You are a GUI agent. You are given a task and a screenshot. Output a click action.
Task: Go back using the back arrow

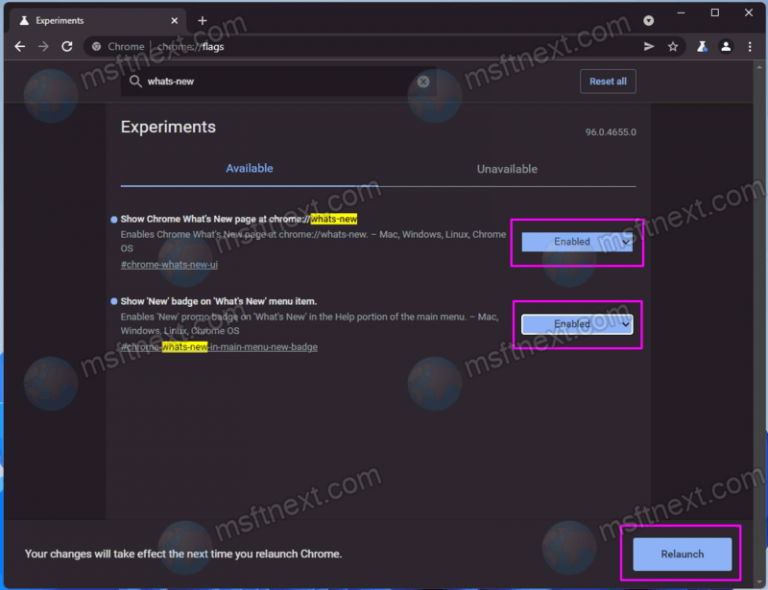(x=20, y=47)
